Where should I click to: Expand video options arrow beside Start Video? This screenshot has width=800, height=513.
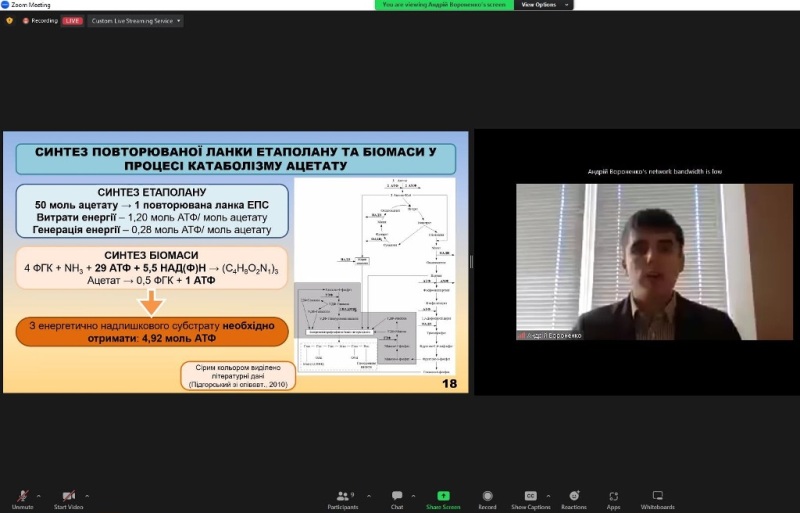coord(87,496)
